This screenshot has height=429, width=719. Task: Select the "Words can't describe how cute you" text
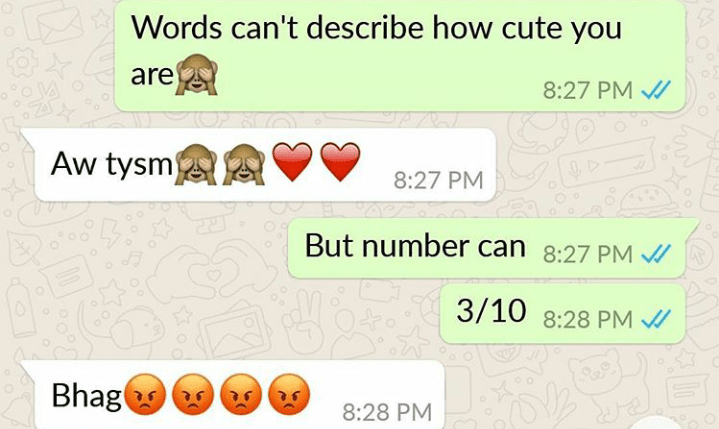pos(376,29)
